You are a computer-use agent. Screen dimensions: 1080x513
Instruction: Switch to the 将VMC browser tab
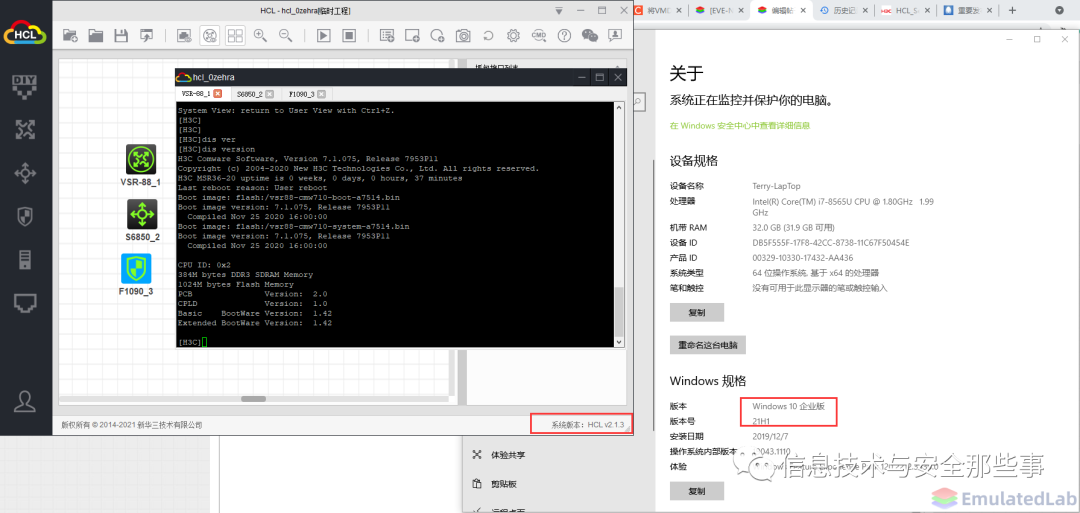[660, 10]
